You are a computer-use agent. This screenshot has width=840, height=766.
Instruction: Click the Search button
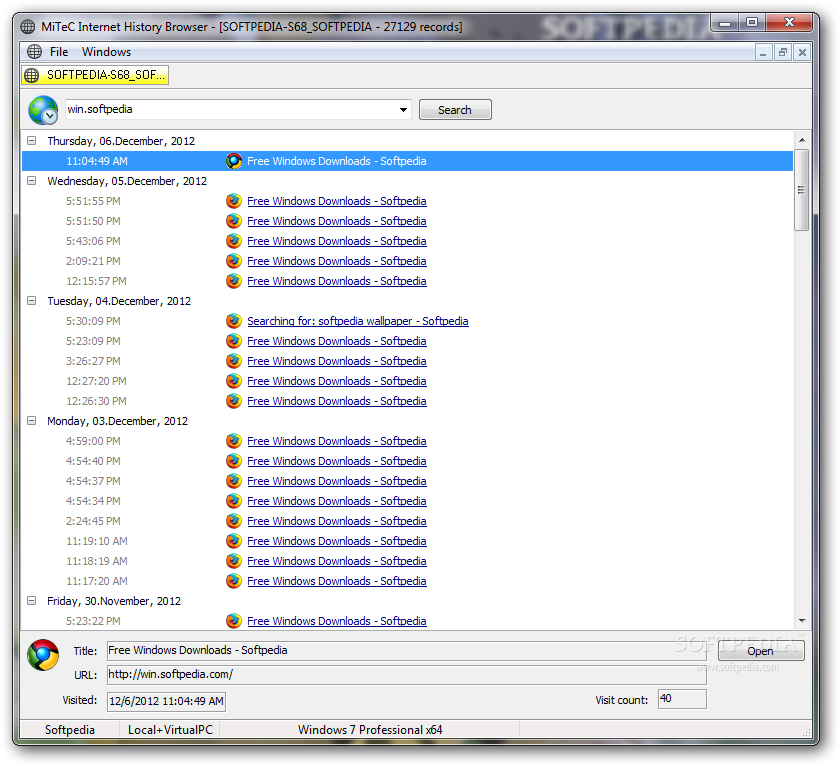point(455,110)
